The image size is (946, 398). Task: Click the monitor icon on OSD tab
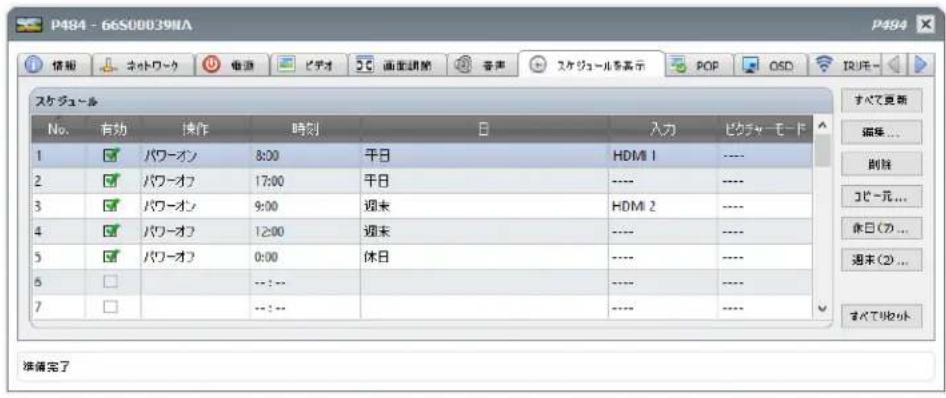(x=751, y=65)
